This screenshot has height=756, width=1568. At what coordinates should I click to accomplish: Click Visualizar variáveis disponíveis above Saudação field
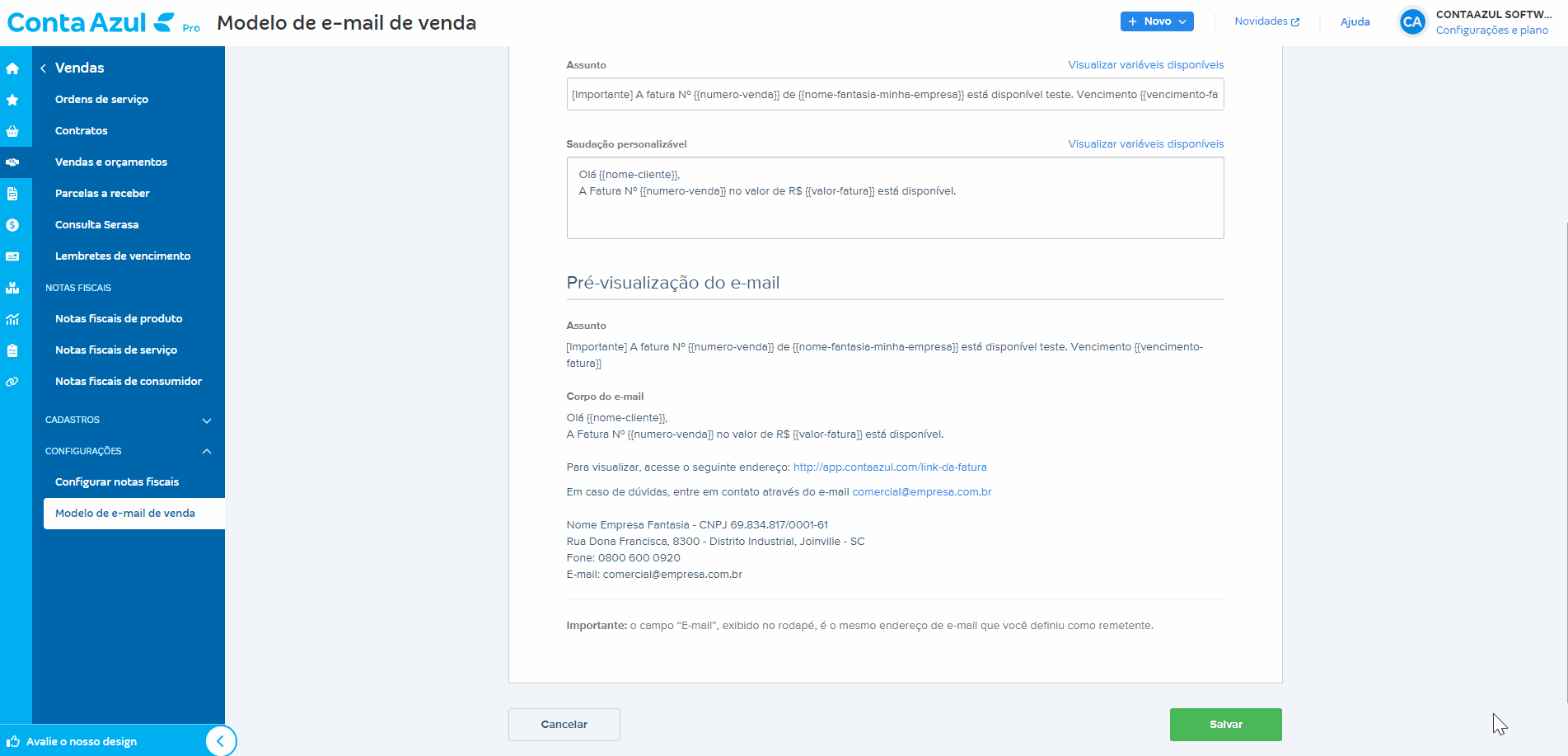[1145, 144]
